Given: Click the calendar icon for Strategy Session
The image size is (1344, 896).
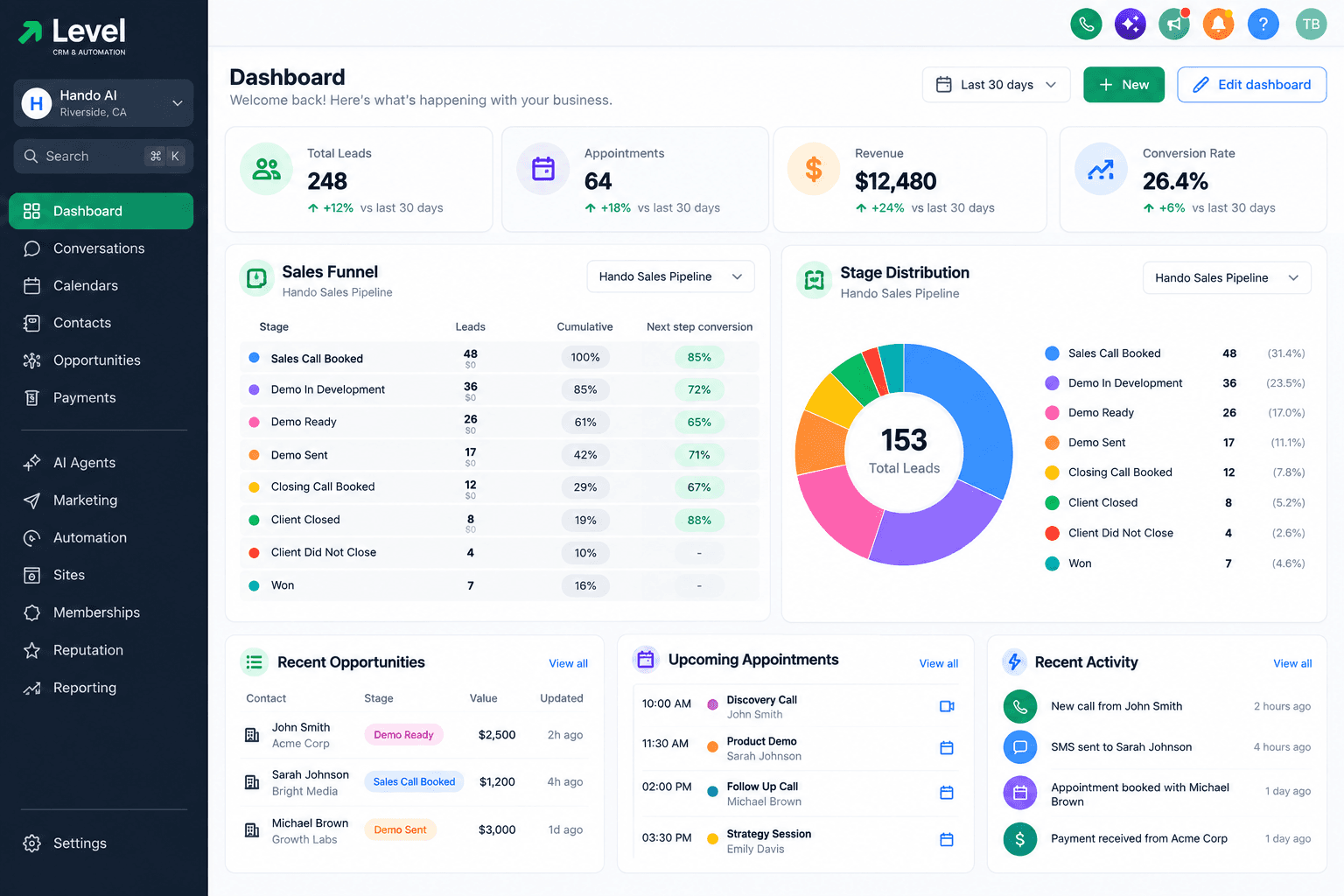Looking at the screenshot, I should pyautogui.click(x=947, y=840).
